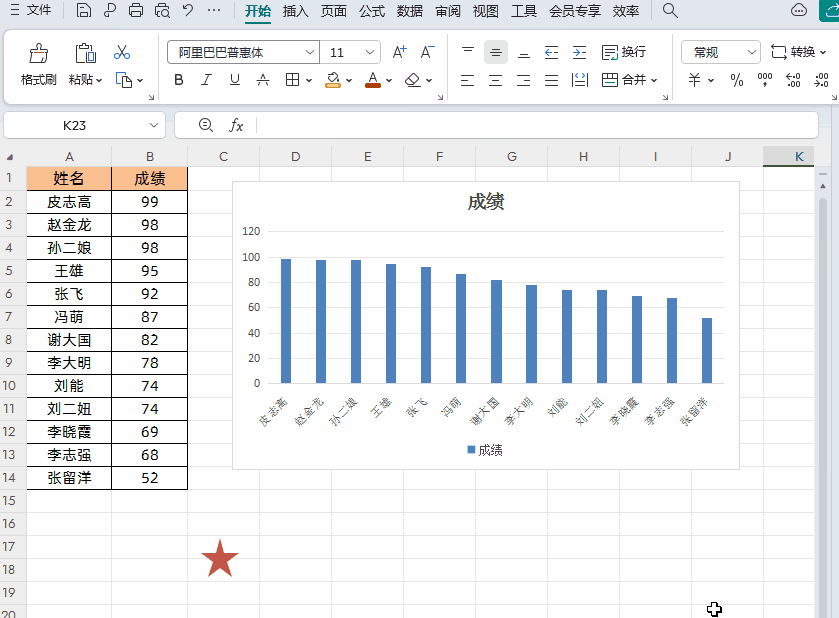Toggle Middle vertical alignment

pos(495,52)
